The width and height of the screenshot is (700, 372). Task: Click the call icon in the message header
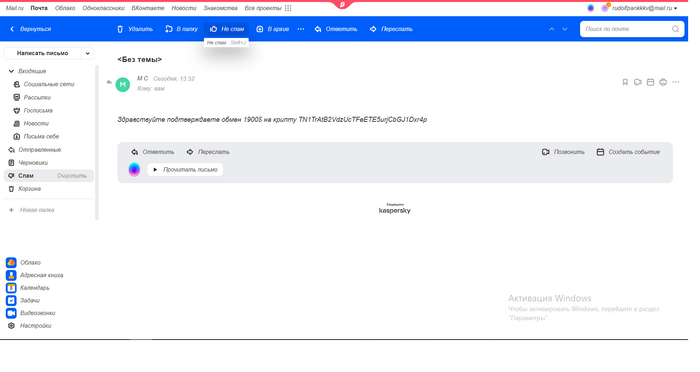638,82
